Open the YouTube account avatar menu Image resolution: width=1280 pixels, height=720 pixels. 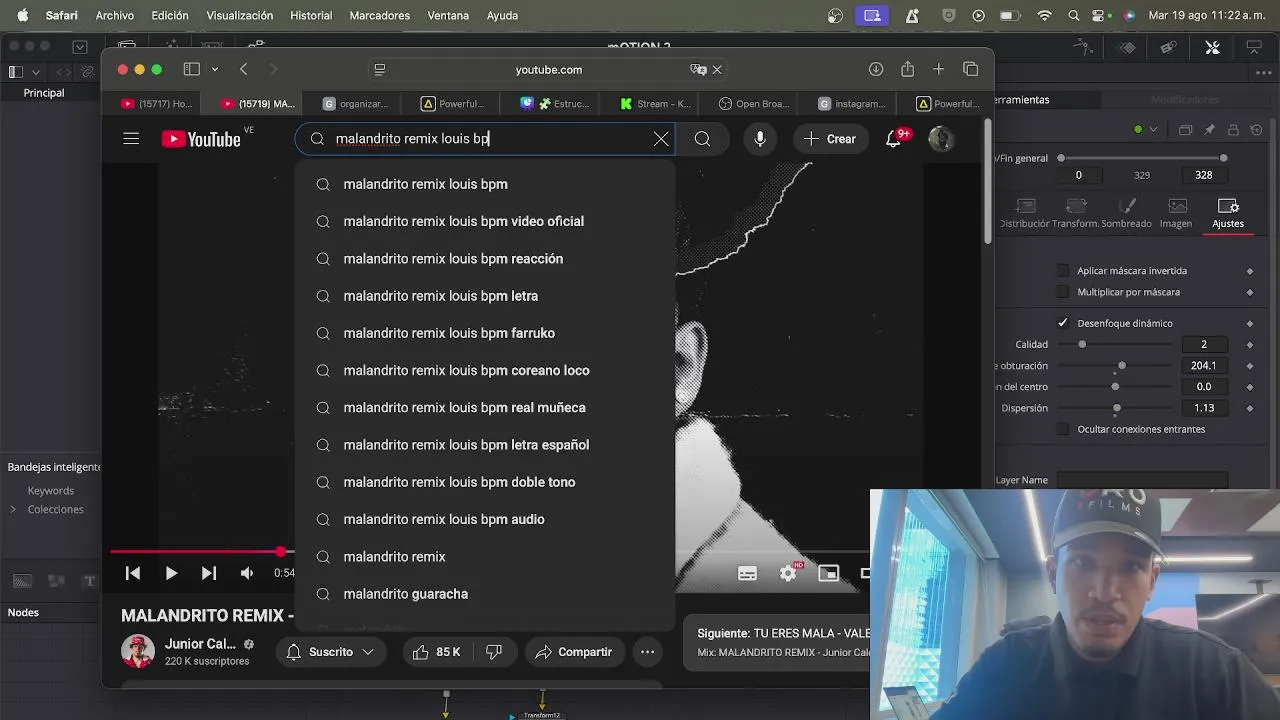(x=941, y=139)
